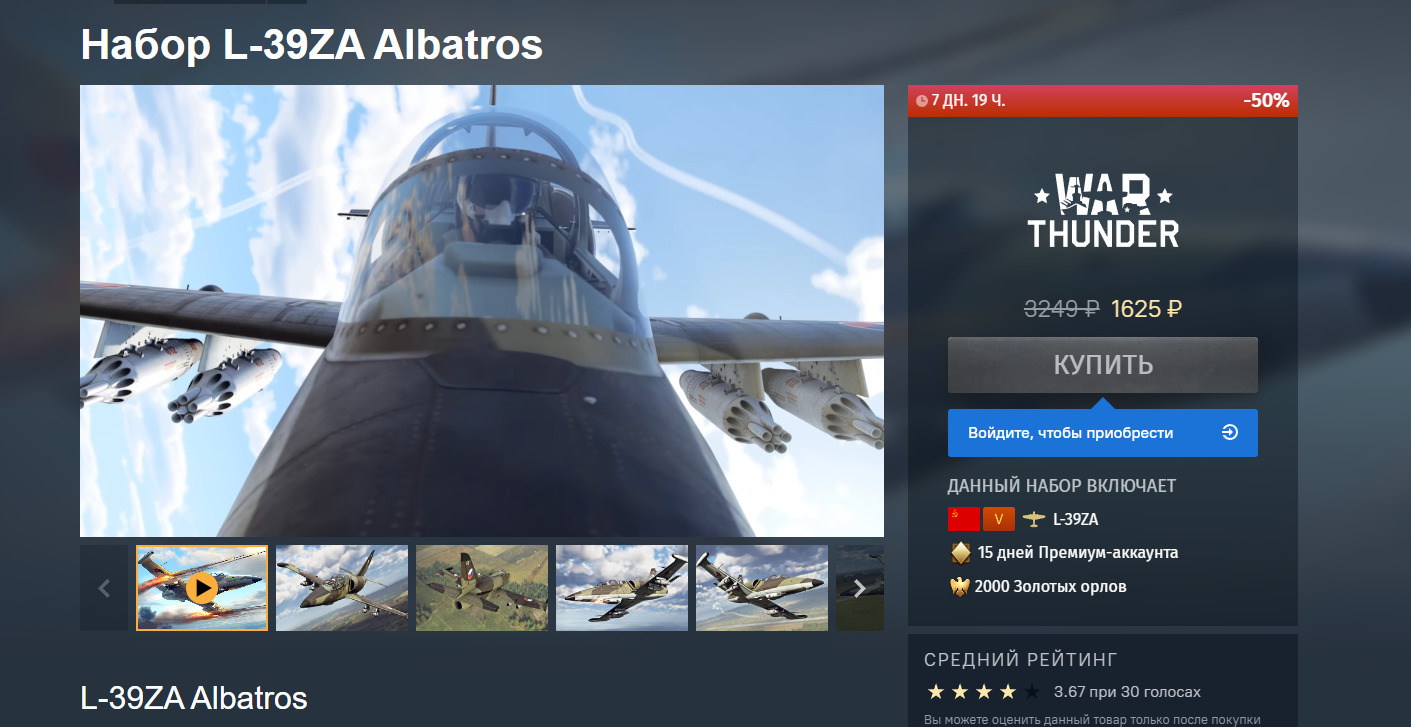Click the main cockpit preview image
The width and height of the screenshot is (1411, 727).
point(482,311)
